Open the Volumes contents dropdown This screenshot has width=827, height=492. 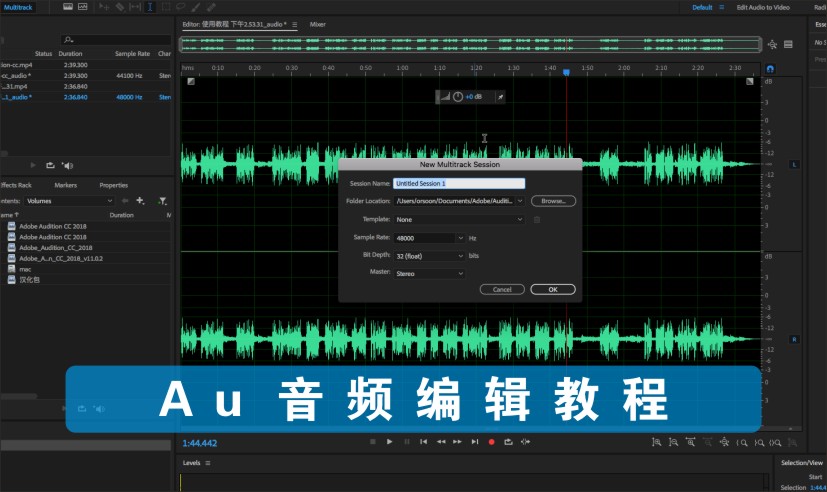pos(69,201)
